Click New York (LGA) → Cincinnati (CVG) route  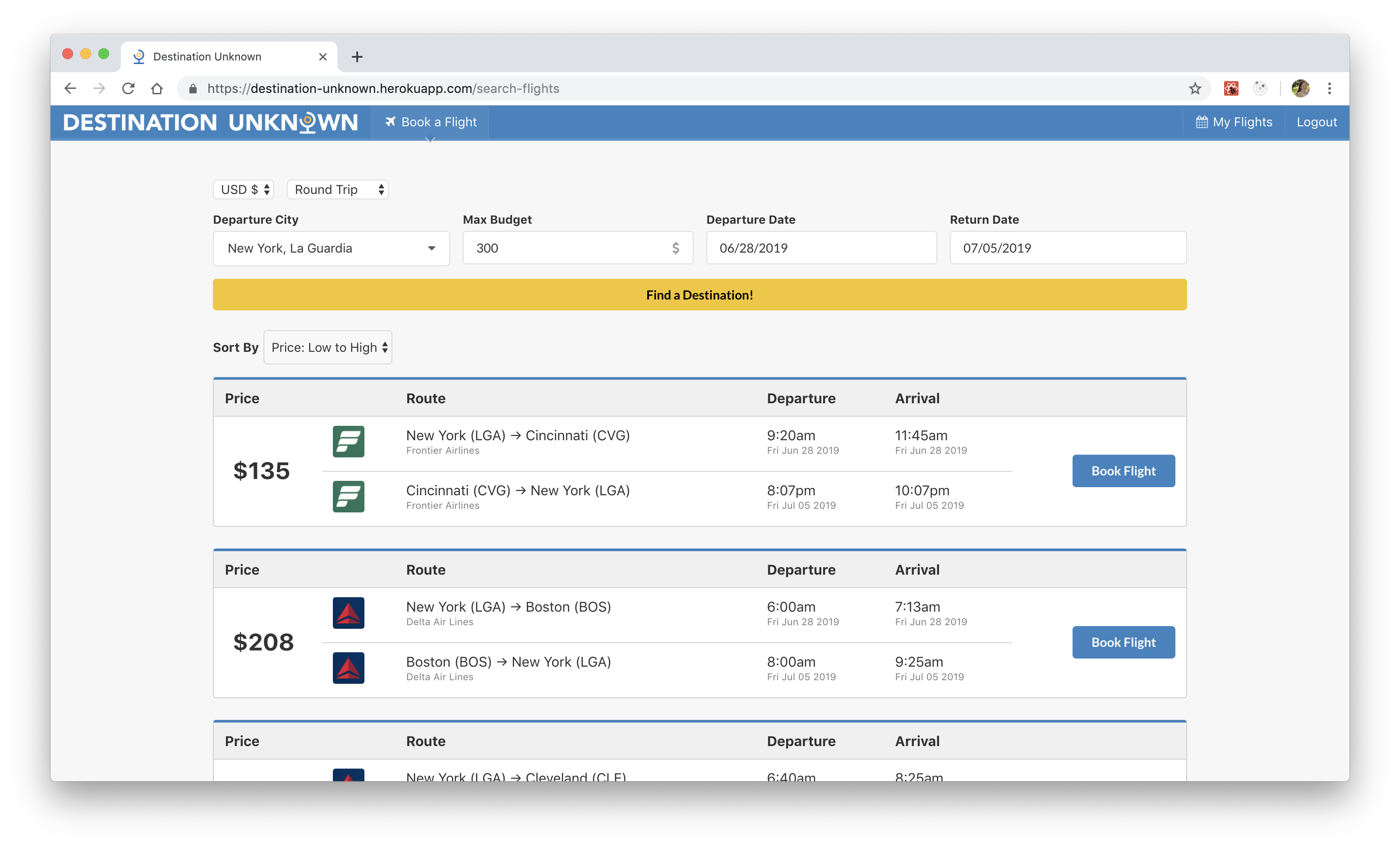518,435
